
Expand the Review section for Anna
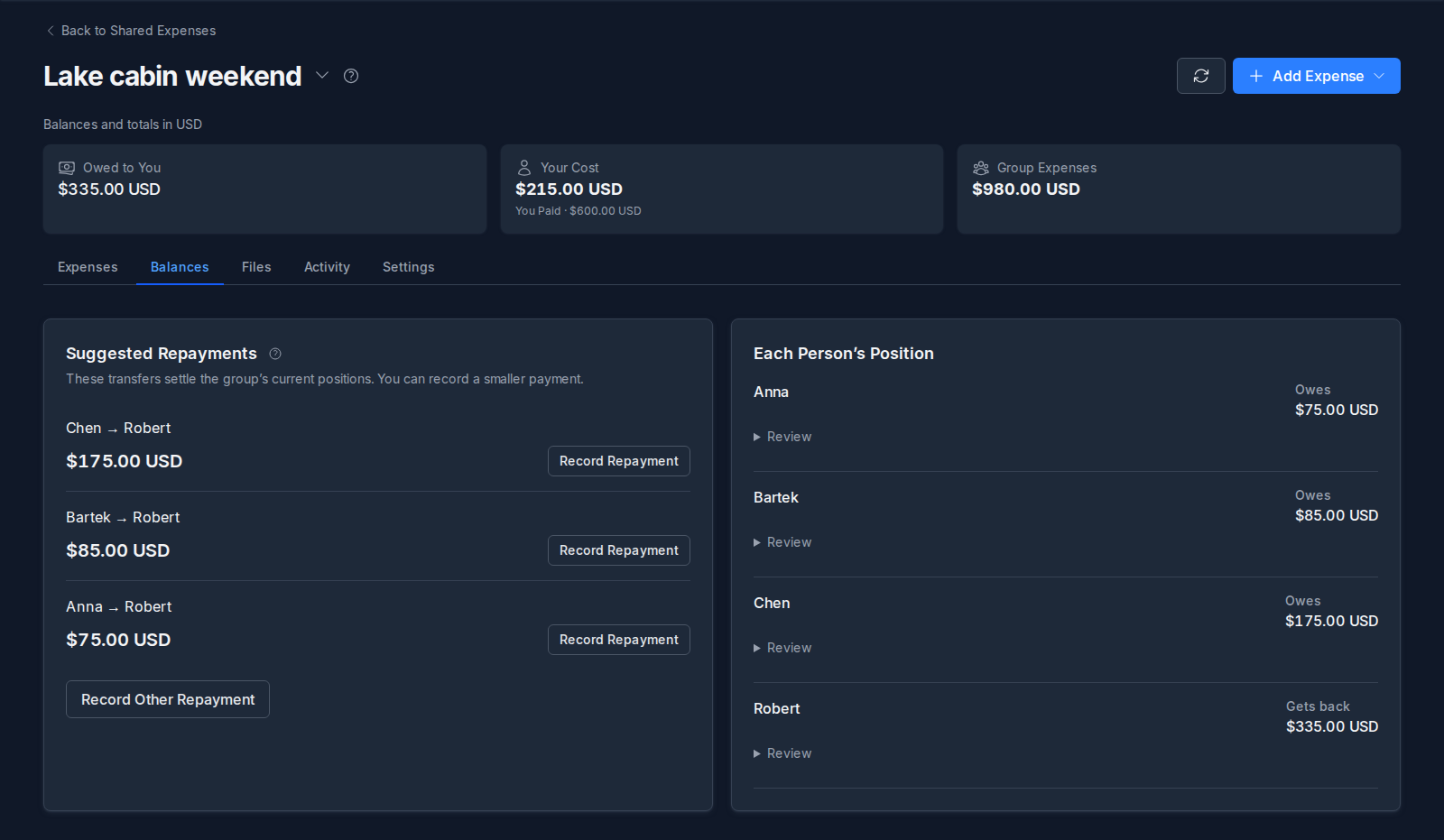click(782, 437)
